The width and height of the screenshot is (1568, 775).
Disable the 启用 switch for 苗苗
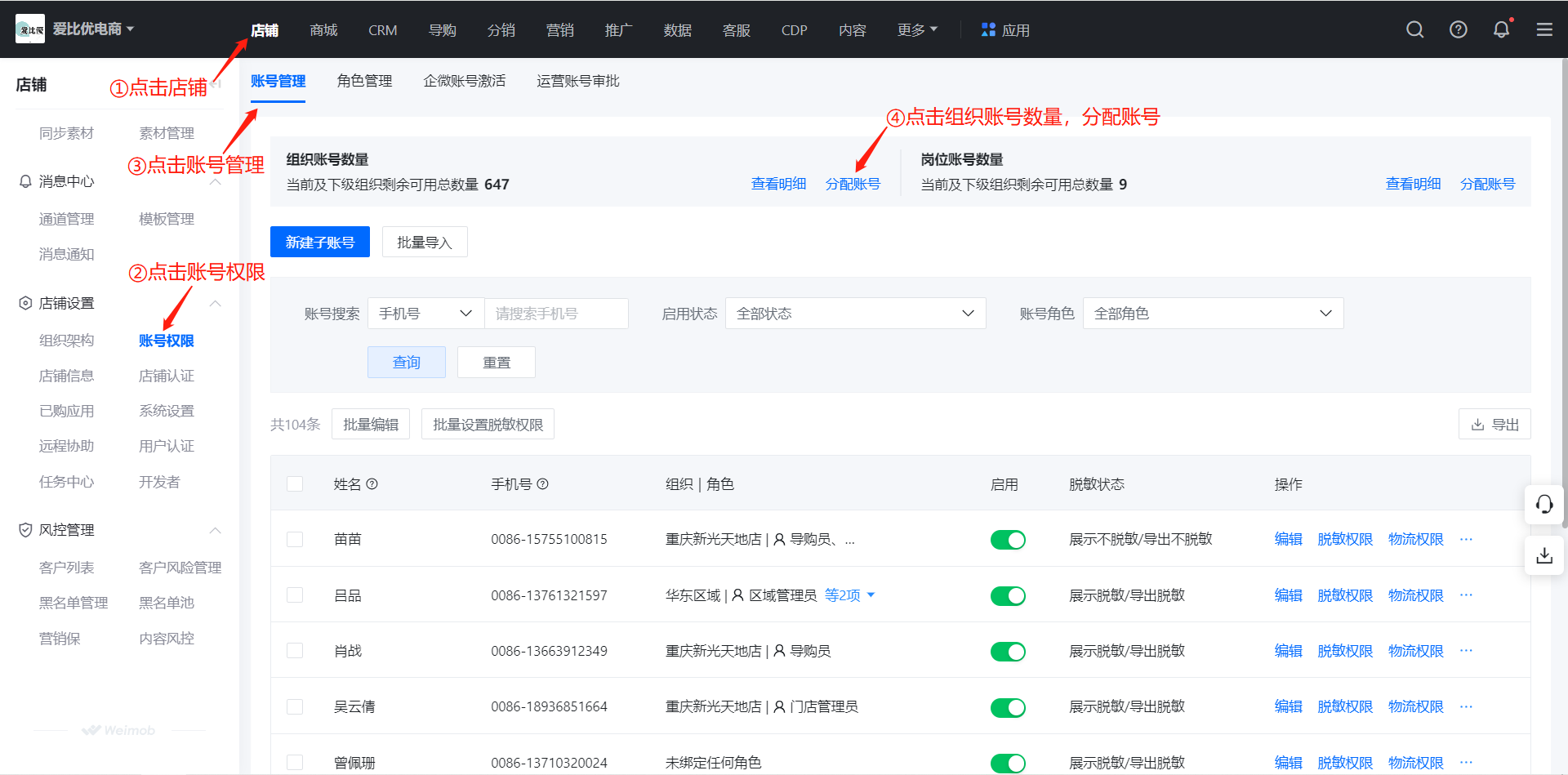coord(1008,540)
